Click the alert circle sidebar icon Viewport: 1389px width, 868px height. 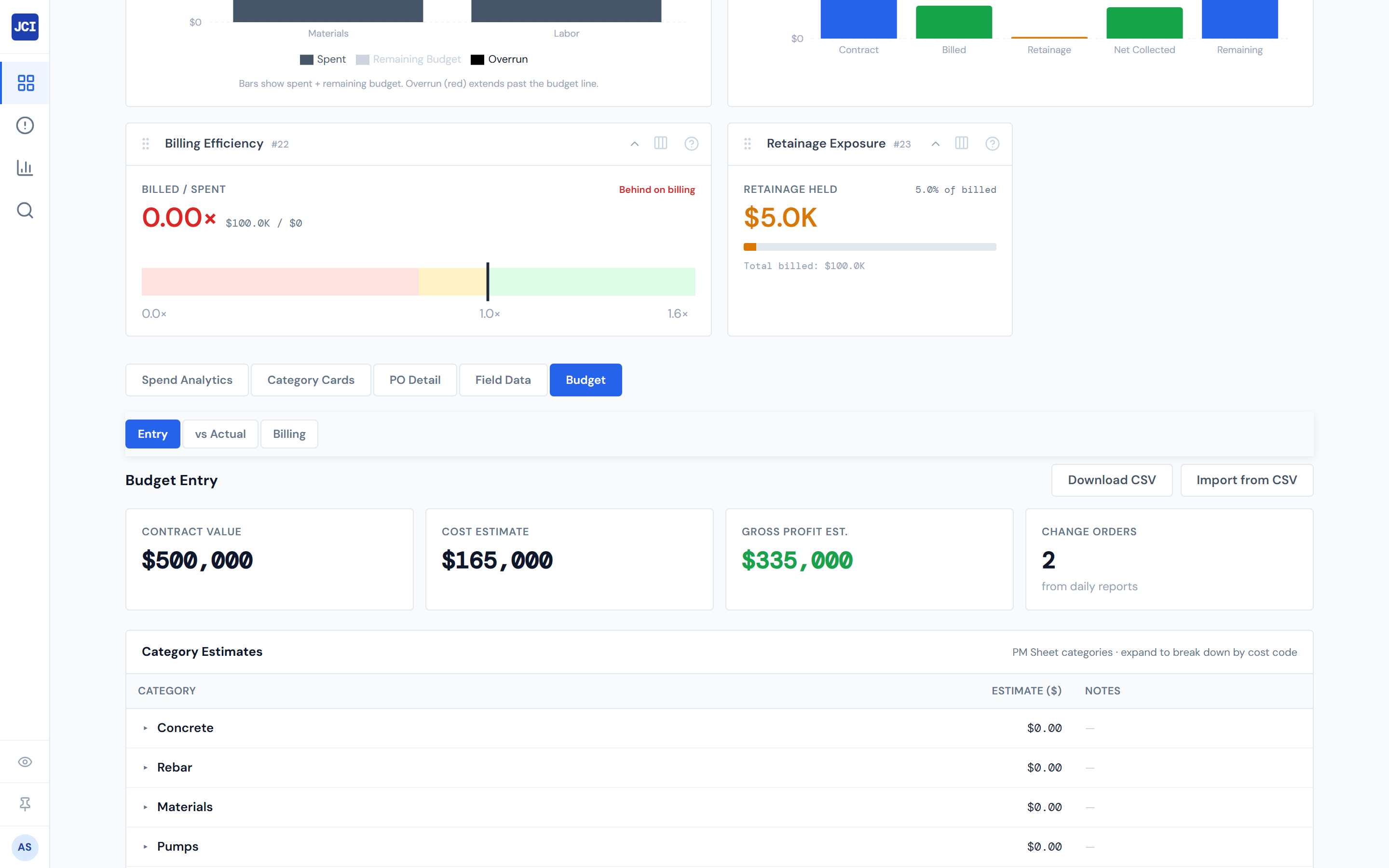coord(25,125)
